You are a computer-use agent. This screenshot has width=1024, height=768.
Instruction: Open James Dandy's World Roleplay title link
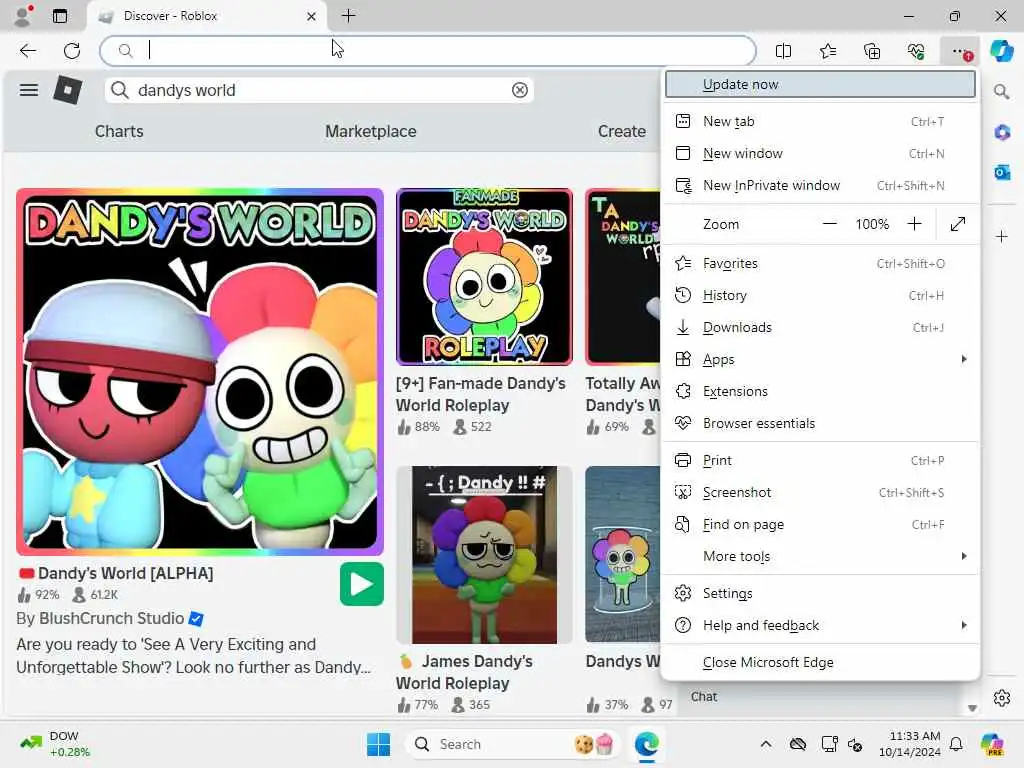click(x=464, y=672)
